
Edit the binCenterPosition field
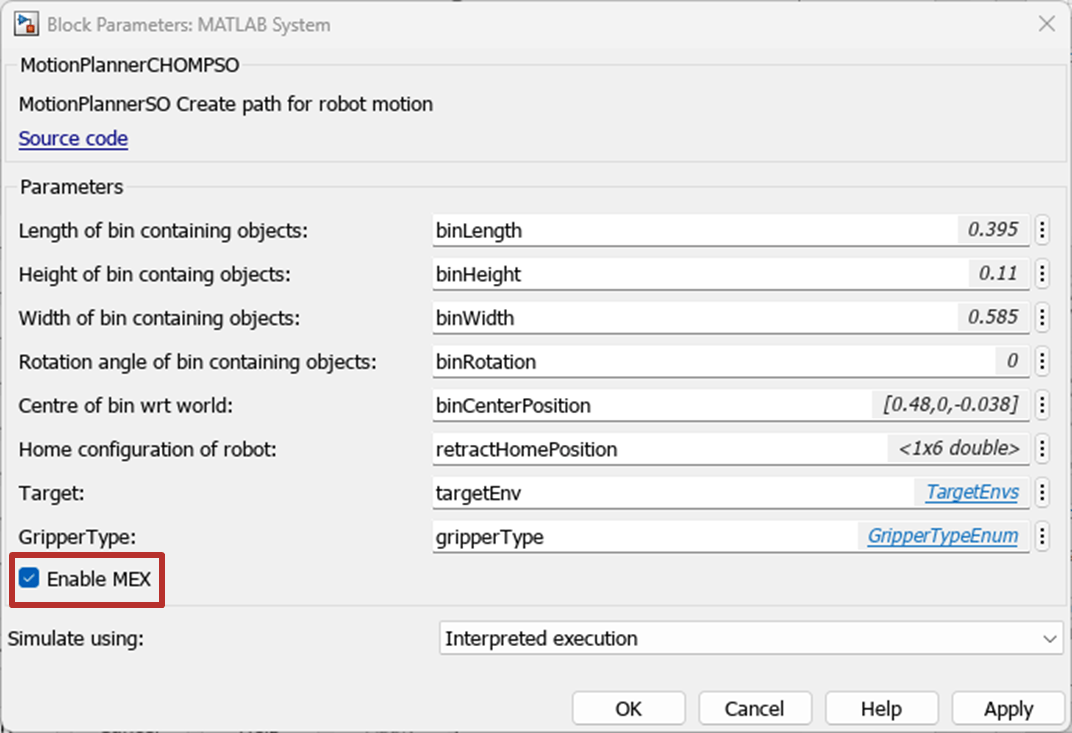(x=650, y=405)
